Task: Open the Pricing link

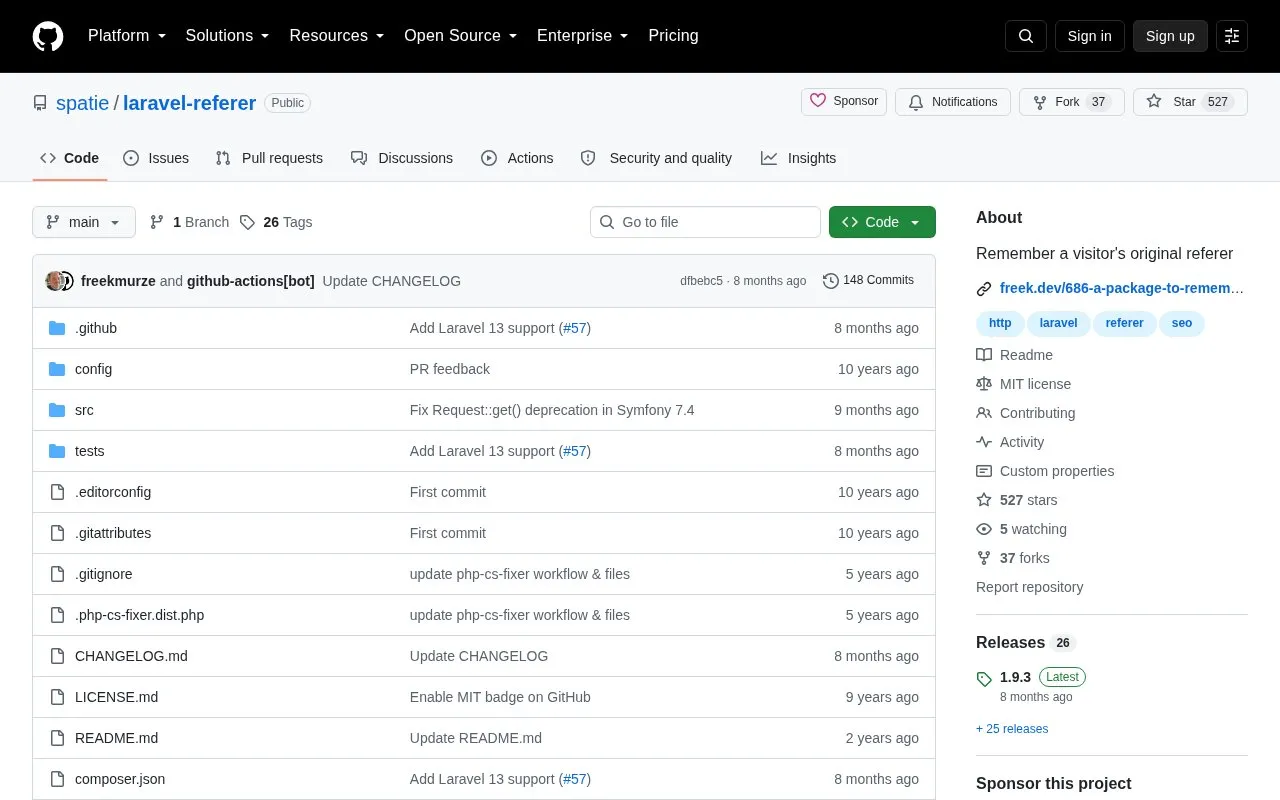Action: coord(673,36)
